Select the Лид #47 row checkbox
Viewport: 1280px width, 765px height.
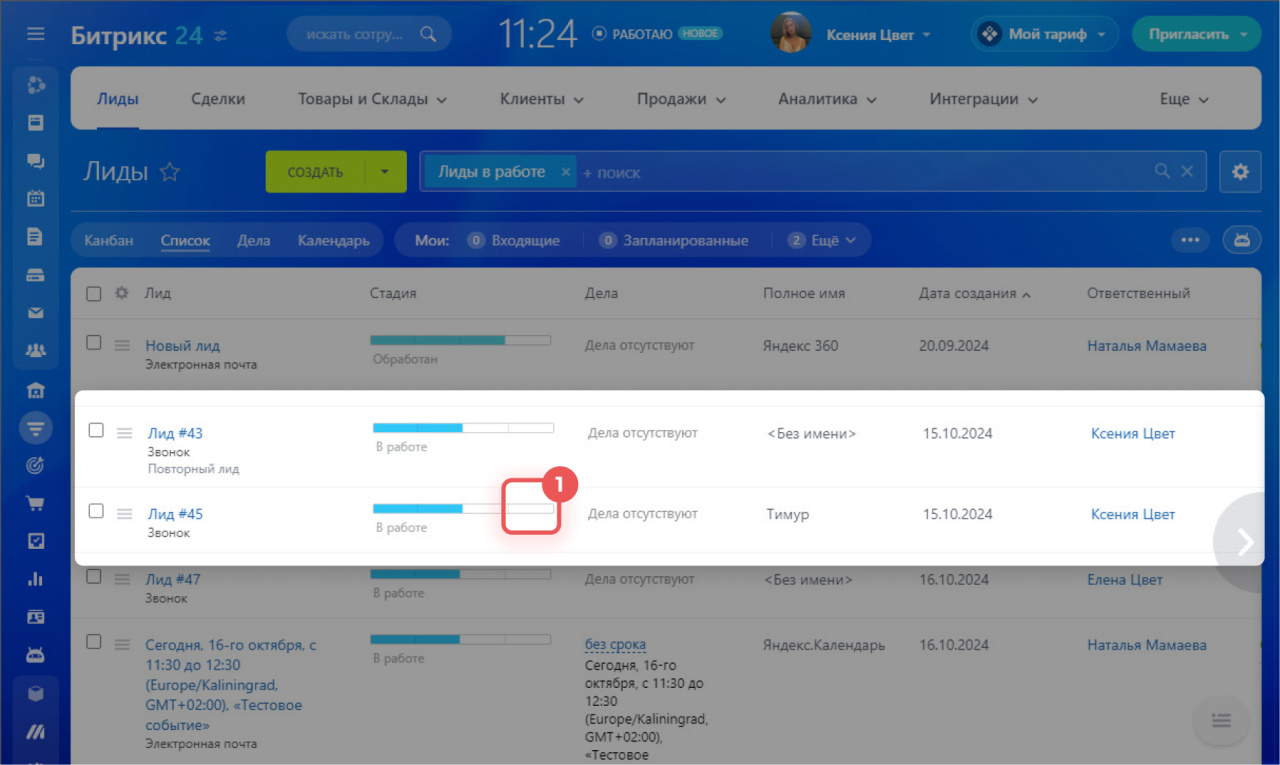point(94,577)
